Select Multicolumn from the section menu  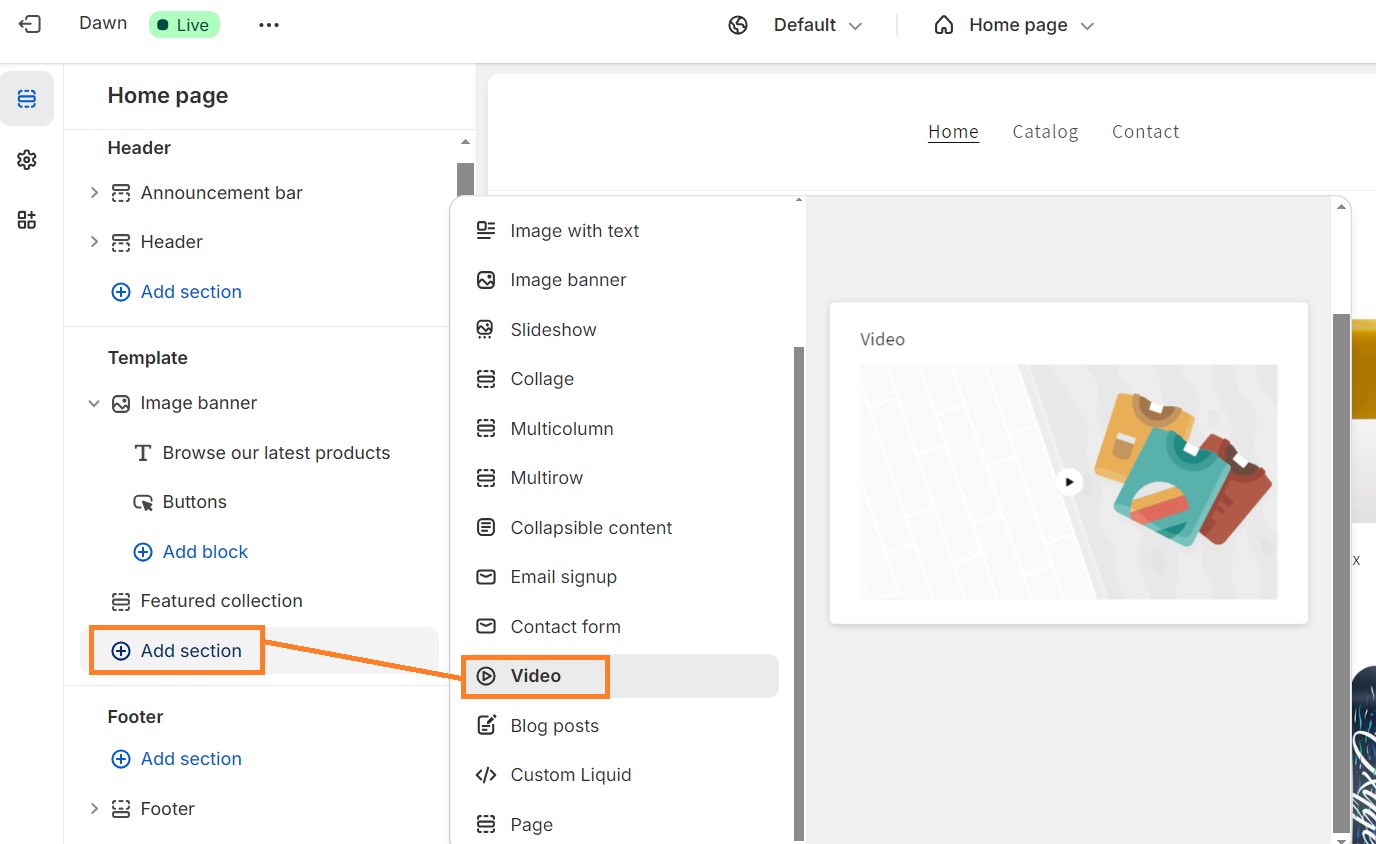pos(562,428)
